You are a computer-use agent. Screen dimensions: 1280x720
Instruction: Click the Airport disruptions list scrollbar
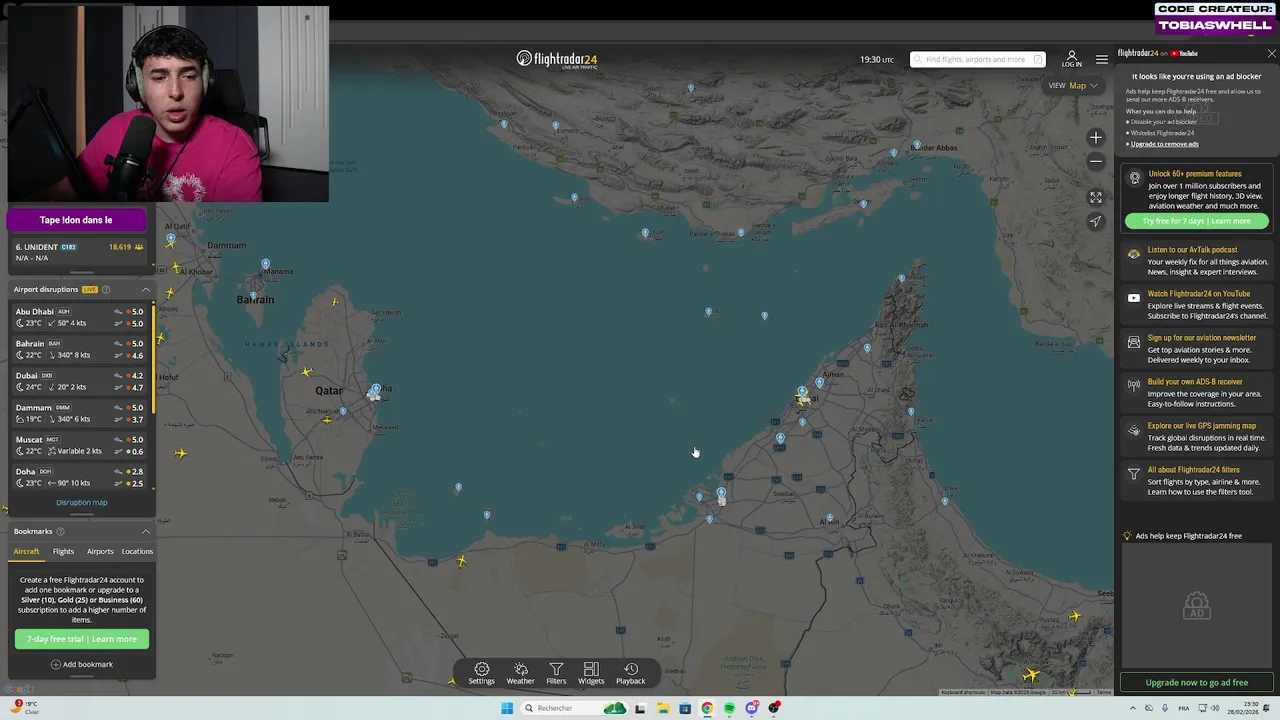pyautogui.click(x=153, y=360)
